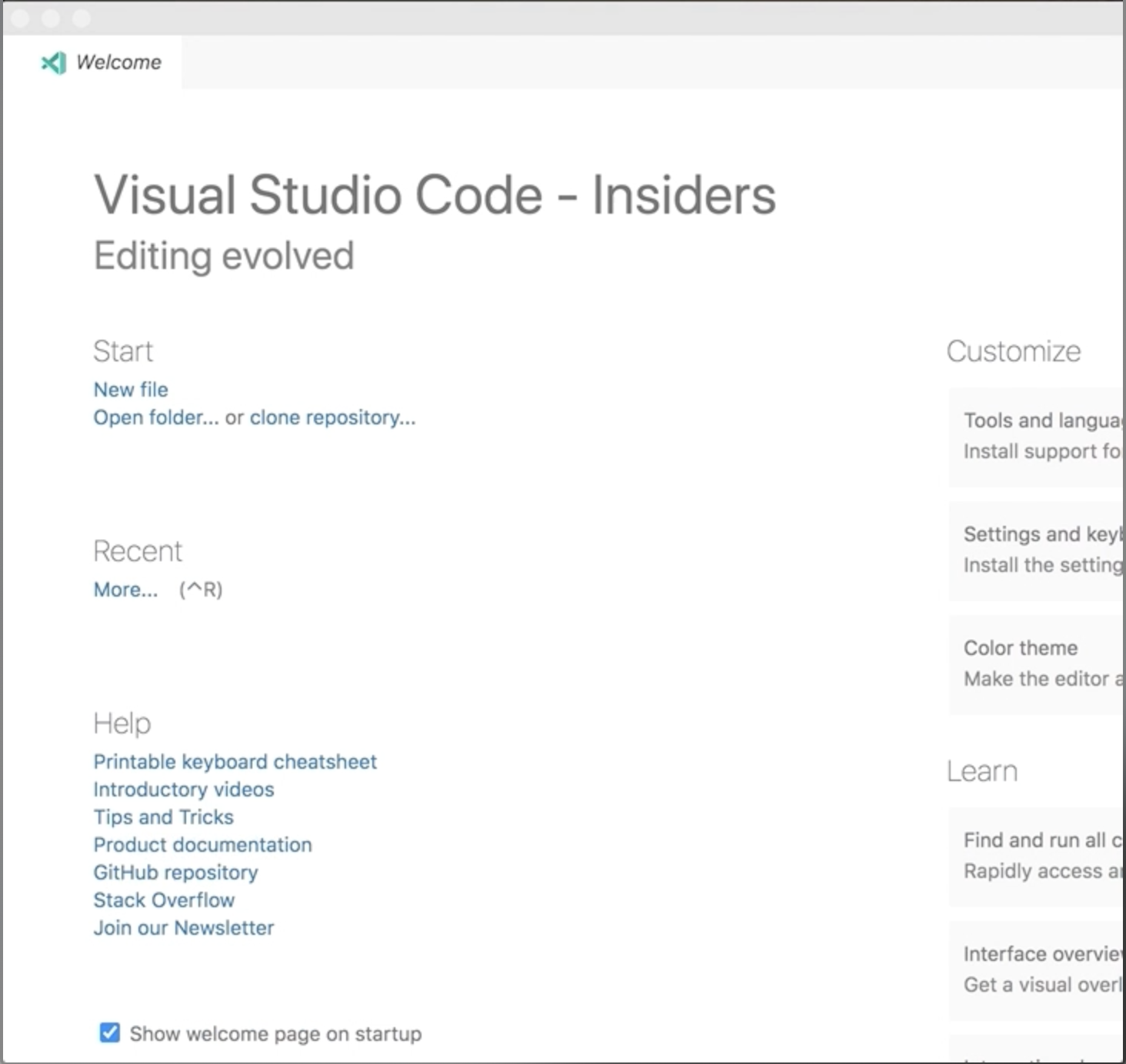
Task: Open the Printable keyboard cheatsheet
Action: pos(235,762)
